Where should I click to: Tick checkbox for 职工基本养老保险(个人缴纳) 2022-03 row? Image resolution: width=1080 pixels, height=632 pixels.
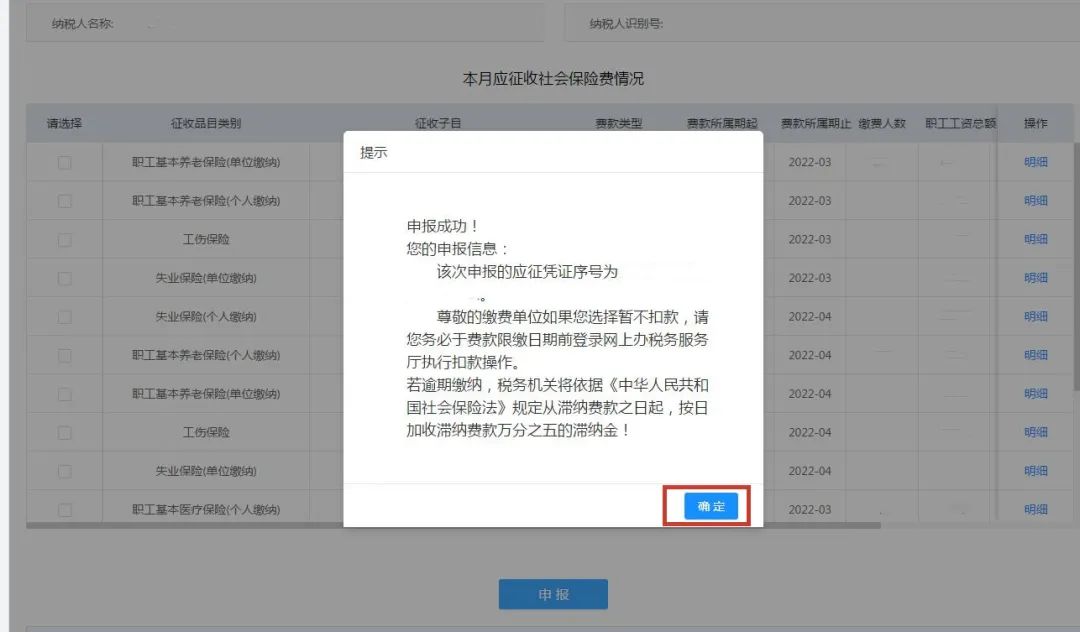[65, 201]
